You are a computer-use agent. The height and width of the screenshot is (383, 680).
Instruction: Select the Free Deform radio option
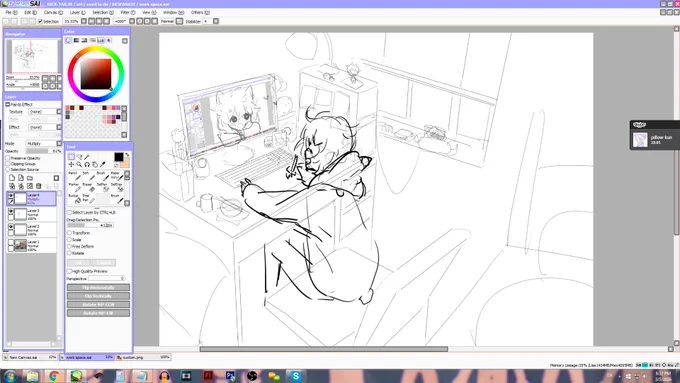[69, 246]
